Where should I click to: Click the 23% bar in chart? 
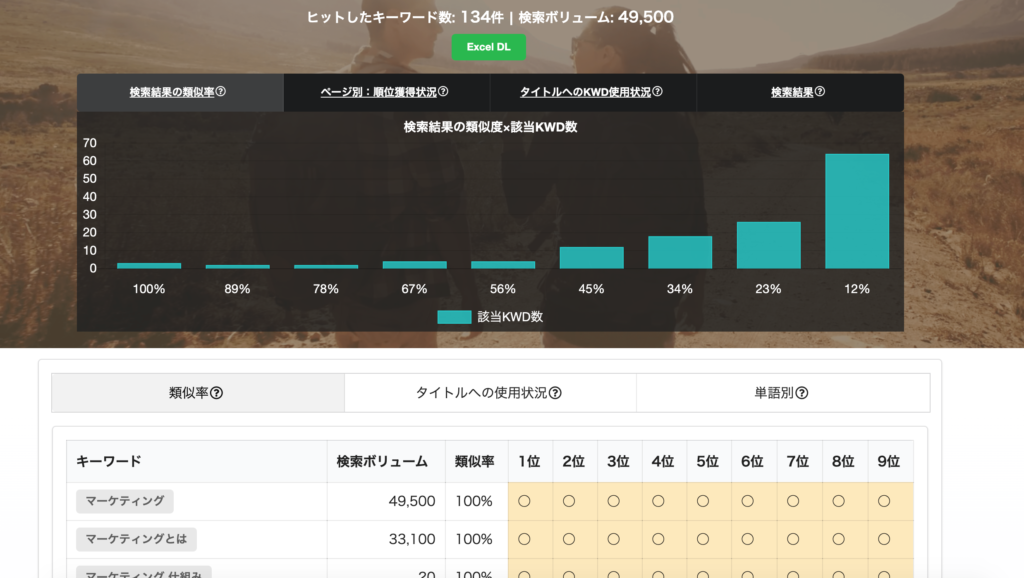(769, 245)
